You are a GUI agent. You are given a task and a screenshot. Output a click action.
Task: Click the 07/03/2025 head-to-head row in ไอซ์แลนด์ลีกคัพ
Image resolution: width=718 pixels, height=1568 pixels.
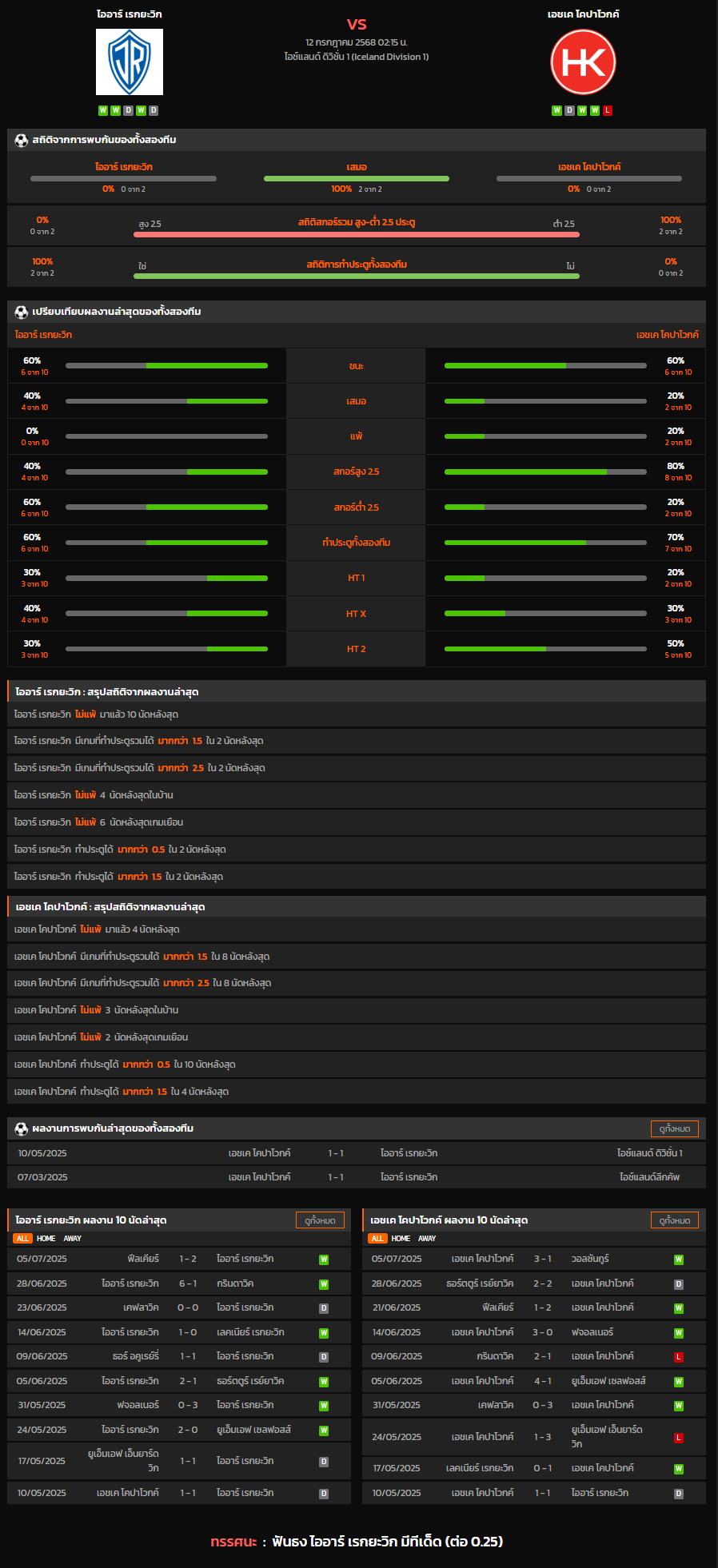coord(357,1177)
